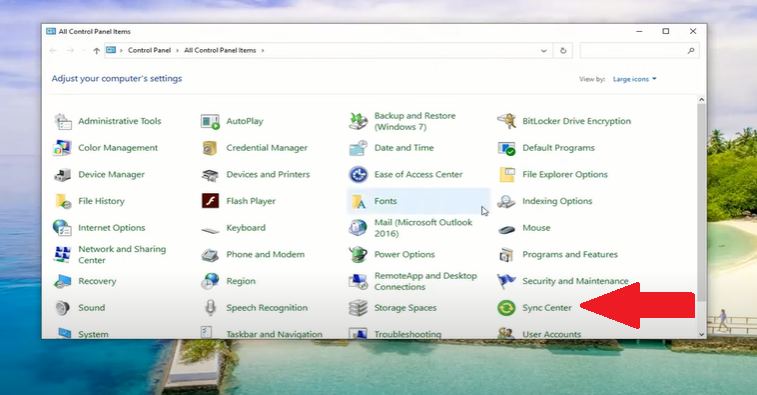The image size is (757, 395).
Task: Open the AutoPlay icon
Action: tap(210, 121)
